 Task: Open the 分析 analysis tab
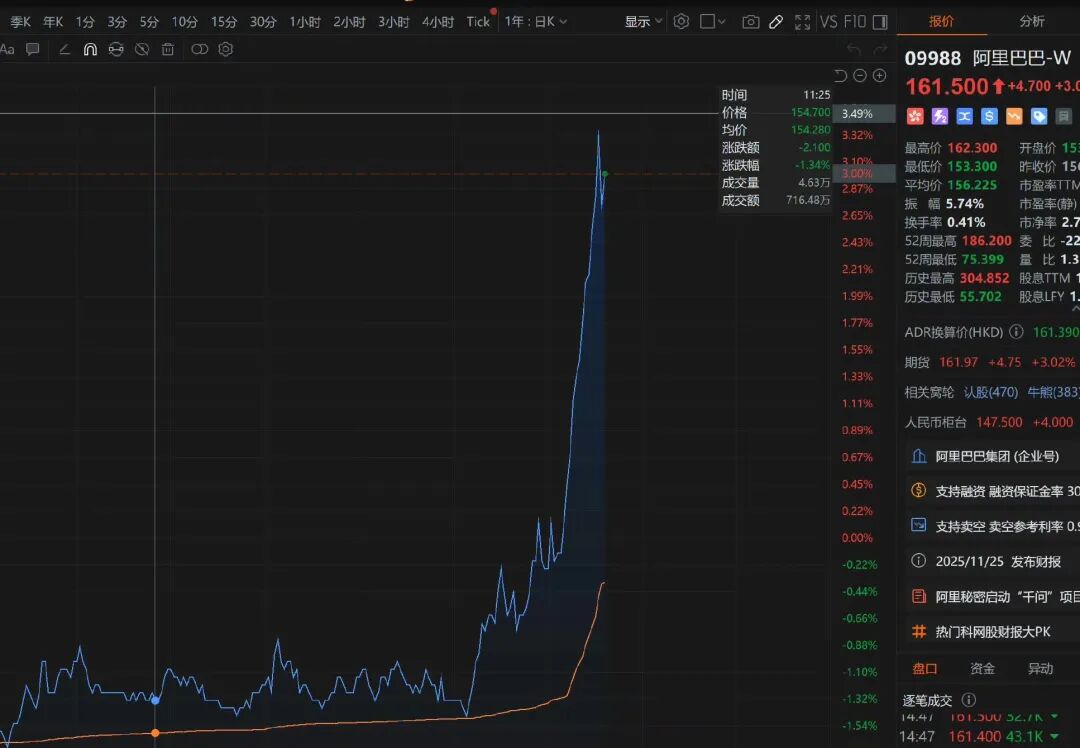point(1032,21)
